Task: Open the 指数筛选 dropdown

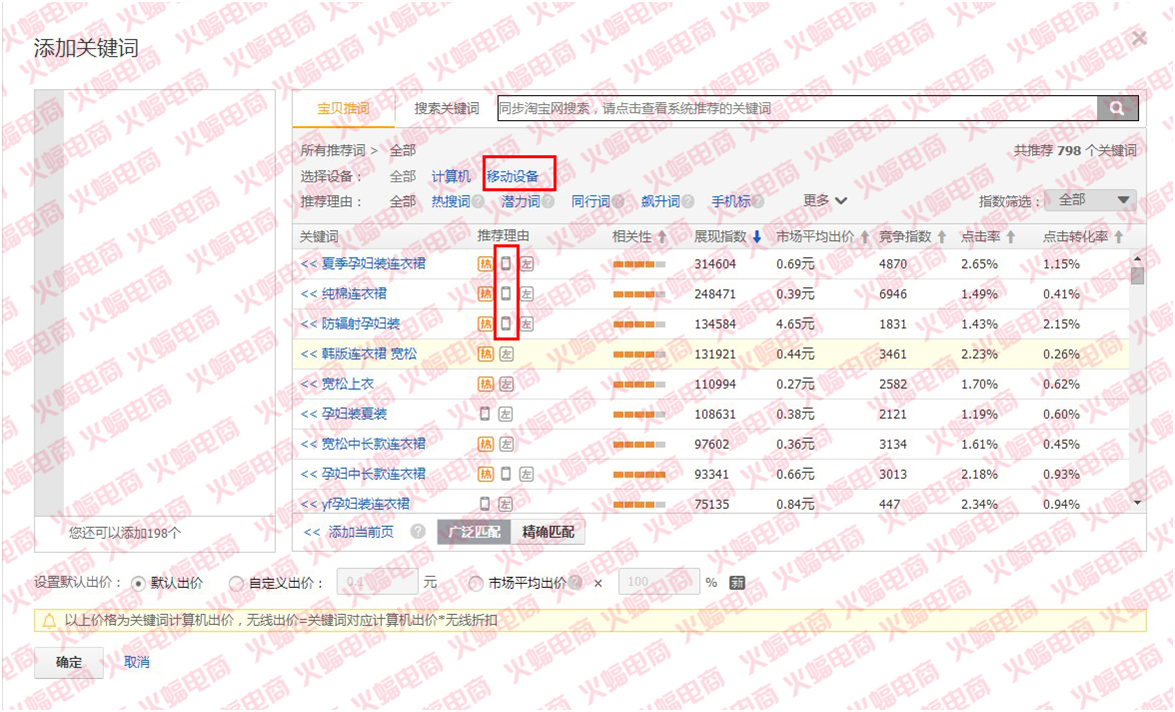Action: 1090,200
